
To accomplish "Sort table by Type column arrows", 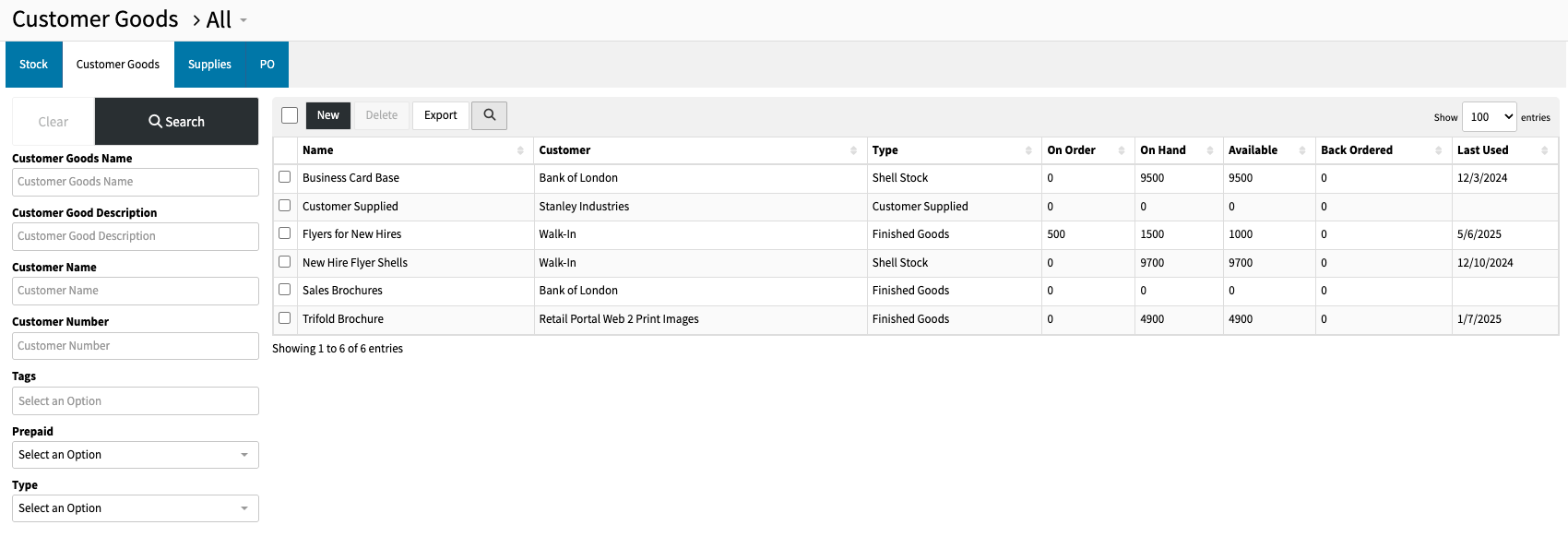I will coord(1028,150).
